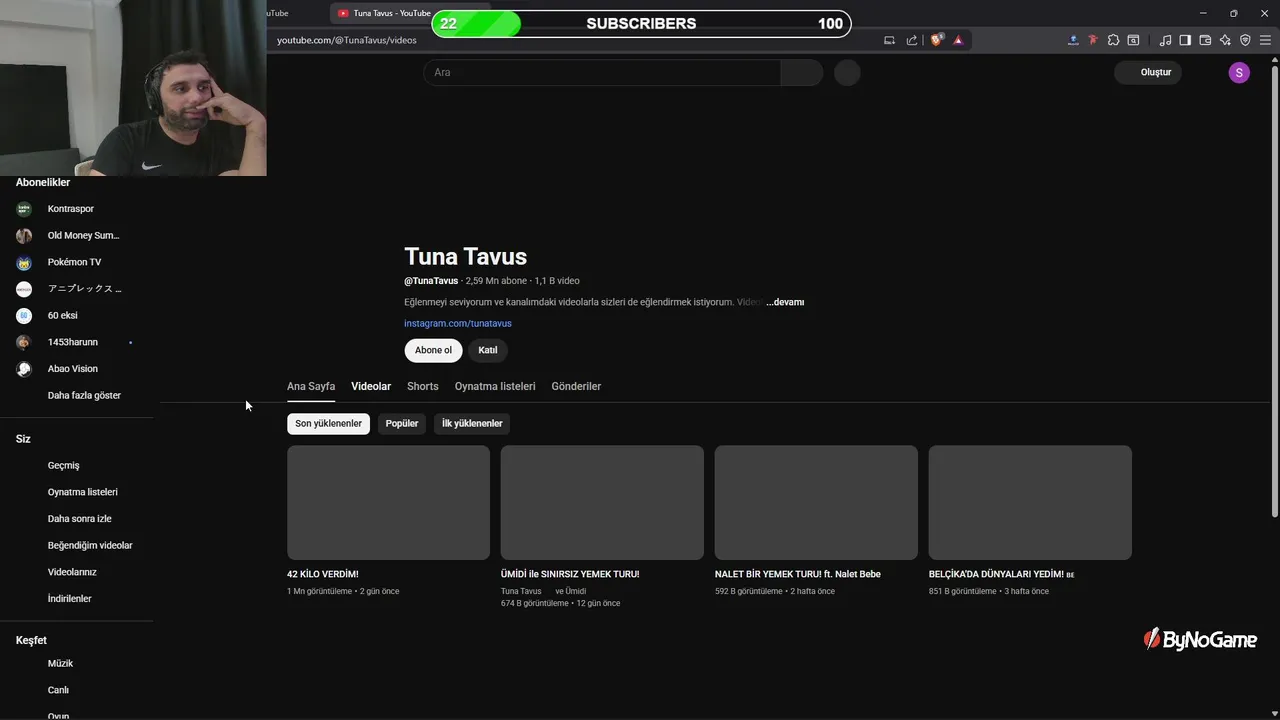Click the Katıl button
This screenshot has height=720, width=1280.
pos(488,350)
